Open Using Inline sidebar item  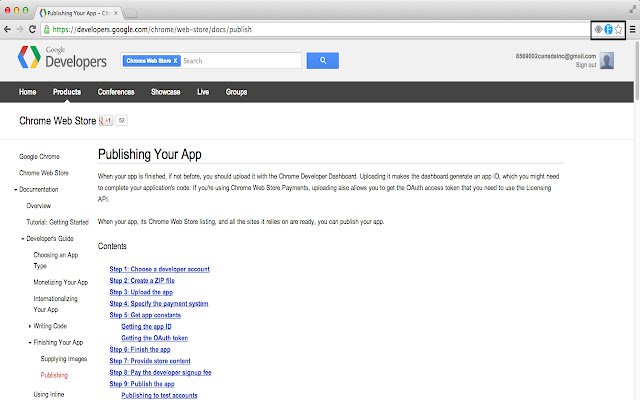tap(49, 394)
